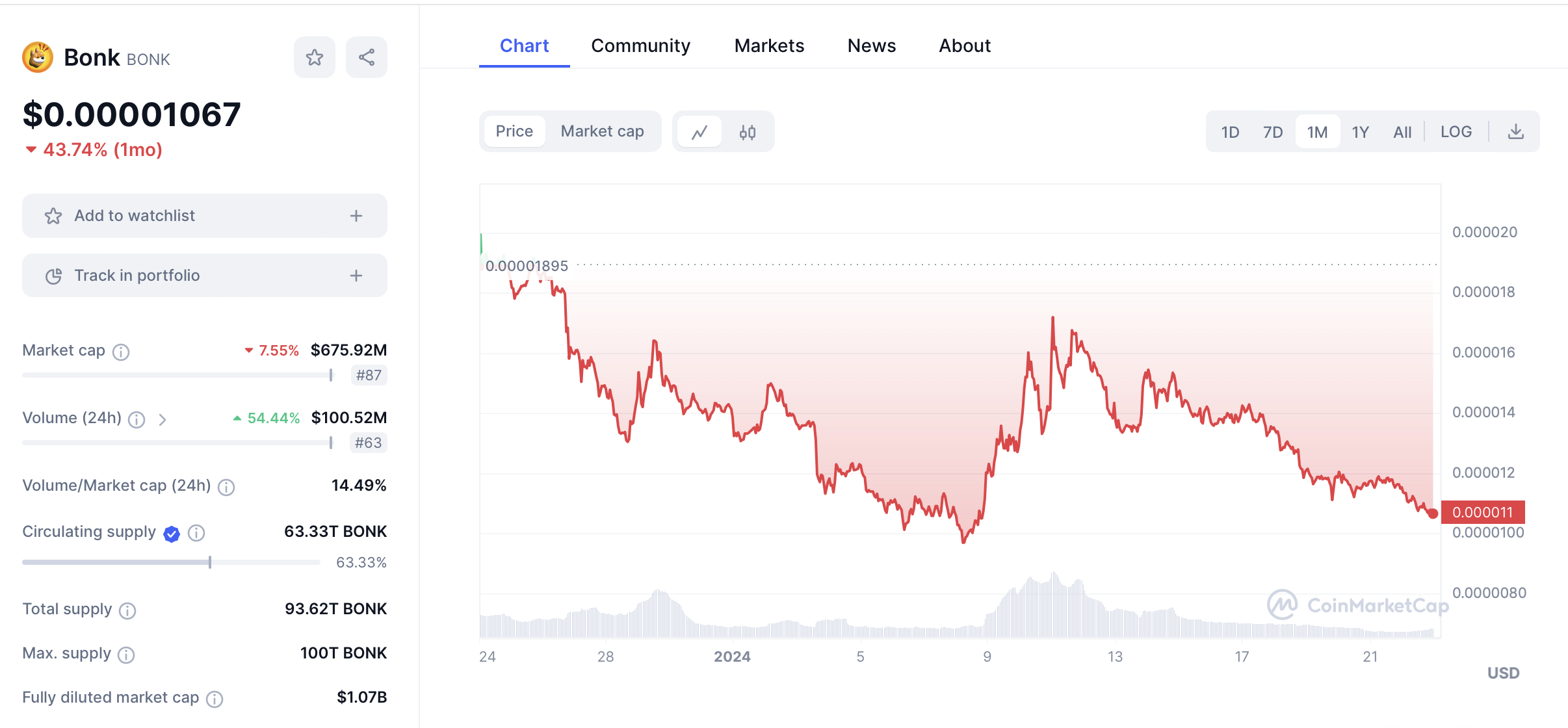Download chart data icon
Image resolution: width=1568 pixels, height=728 pixels.
pyautogui.click(x=1515, y=132)
